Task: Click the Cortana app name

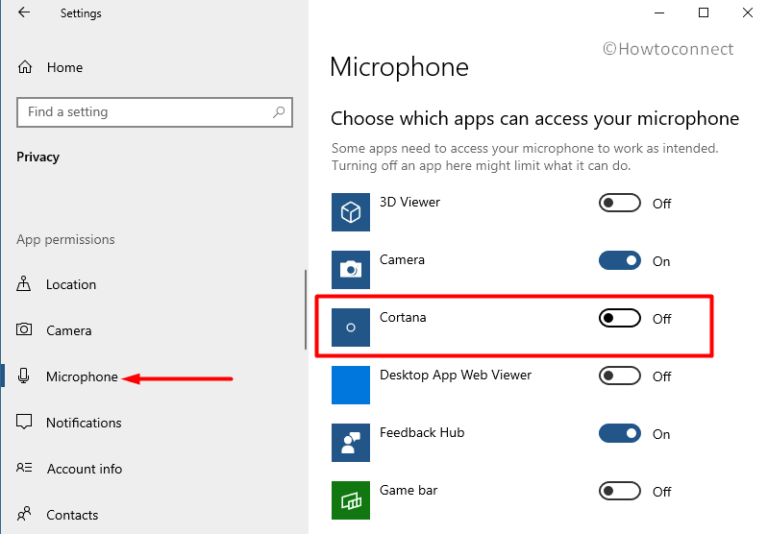Action: point(403,317)
